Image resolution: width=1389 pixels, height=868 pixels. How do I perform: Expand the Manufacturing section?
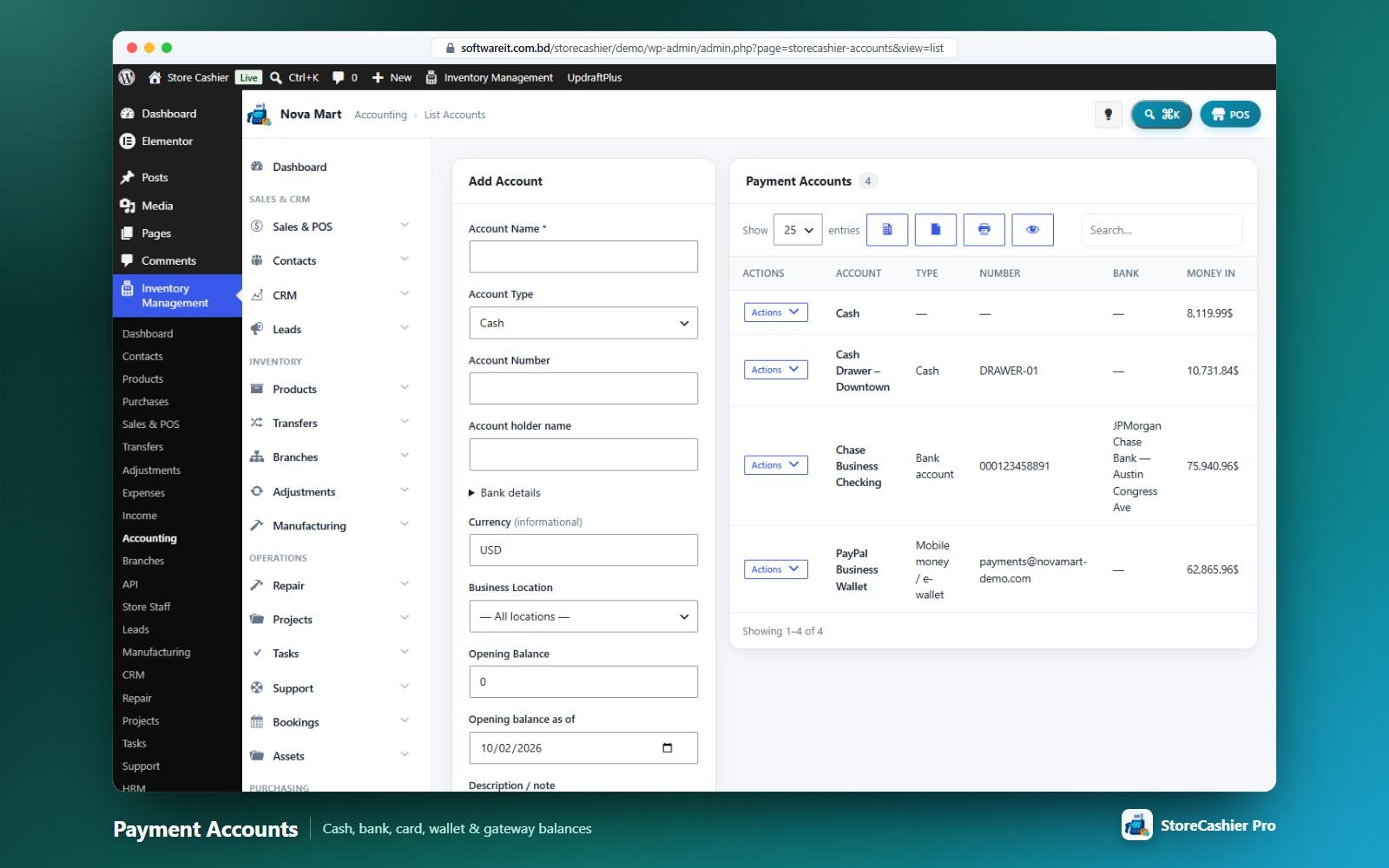(x=330, y=525)
